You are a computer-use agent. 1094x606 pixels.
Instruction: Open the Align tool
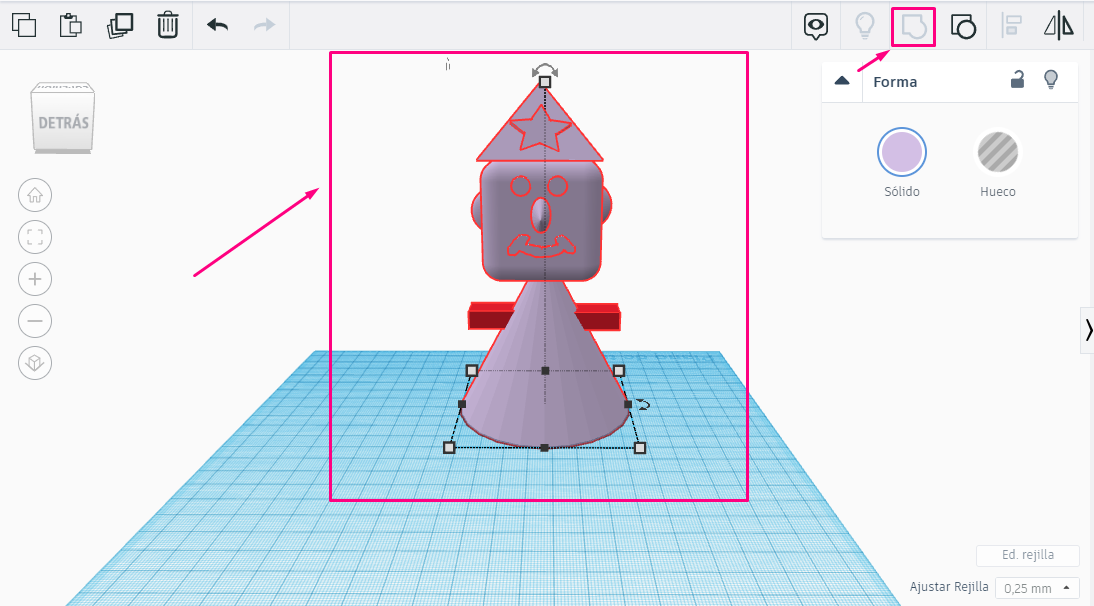1011,26
